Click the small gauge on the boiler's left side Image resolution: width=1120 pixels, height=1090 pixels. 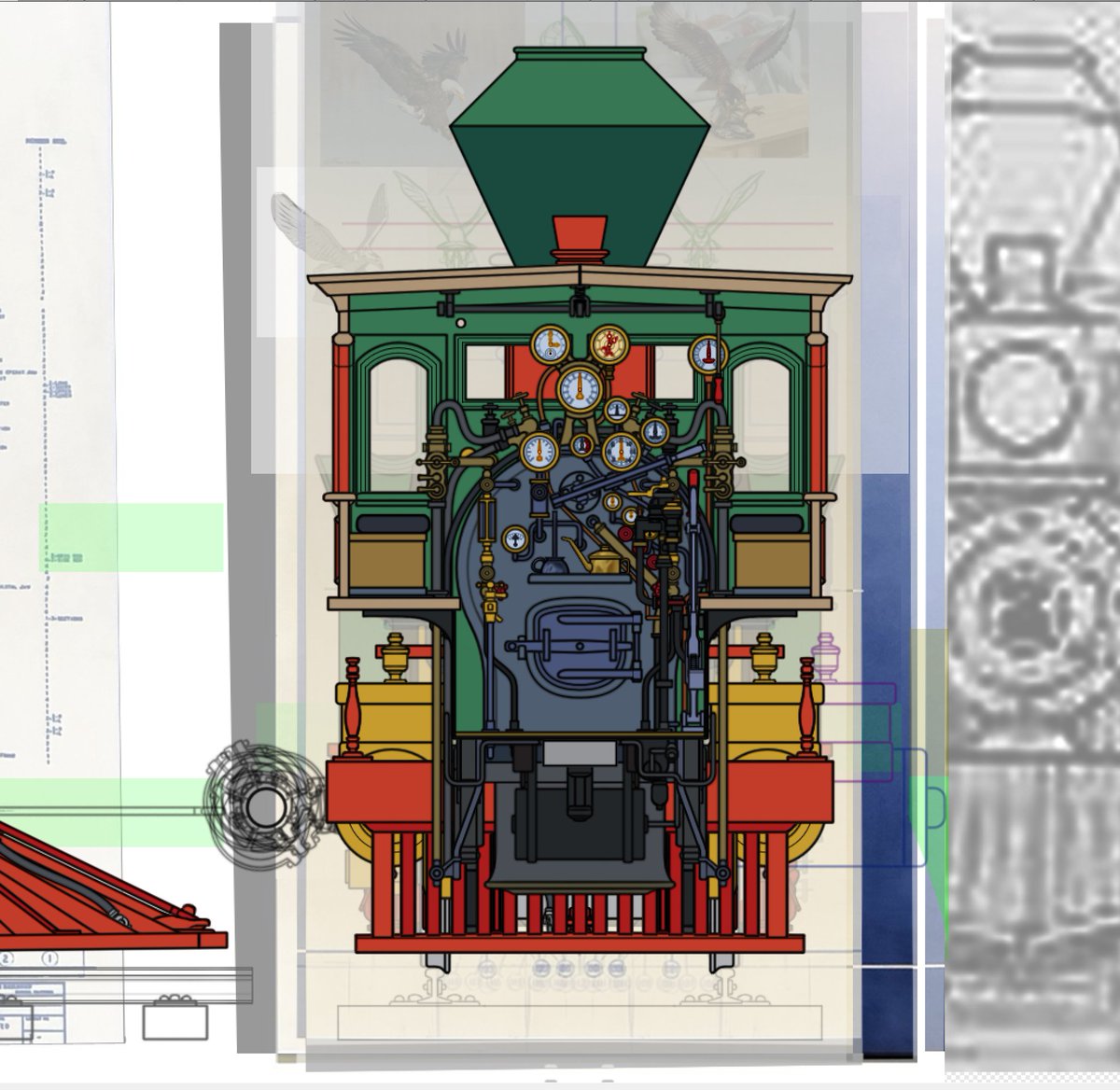(514, 538)
